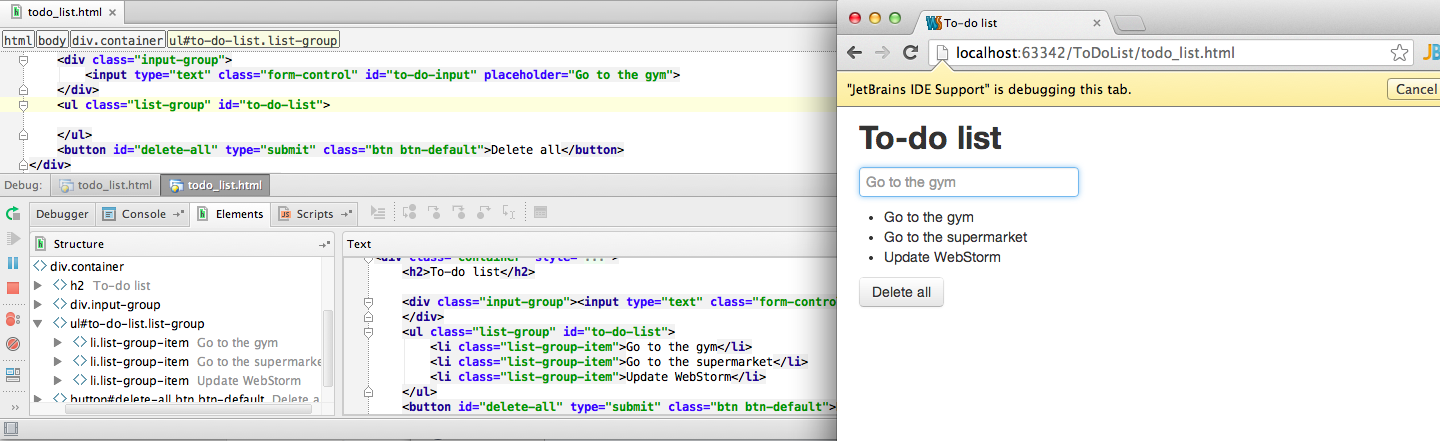Viewport: 1440px width, 441px height.
Task: Expand the h2 To-do list tree node
Action: (39, 286)
